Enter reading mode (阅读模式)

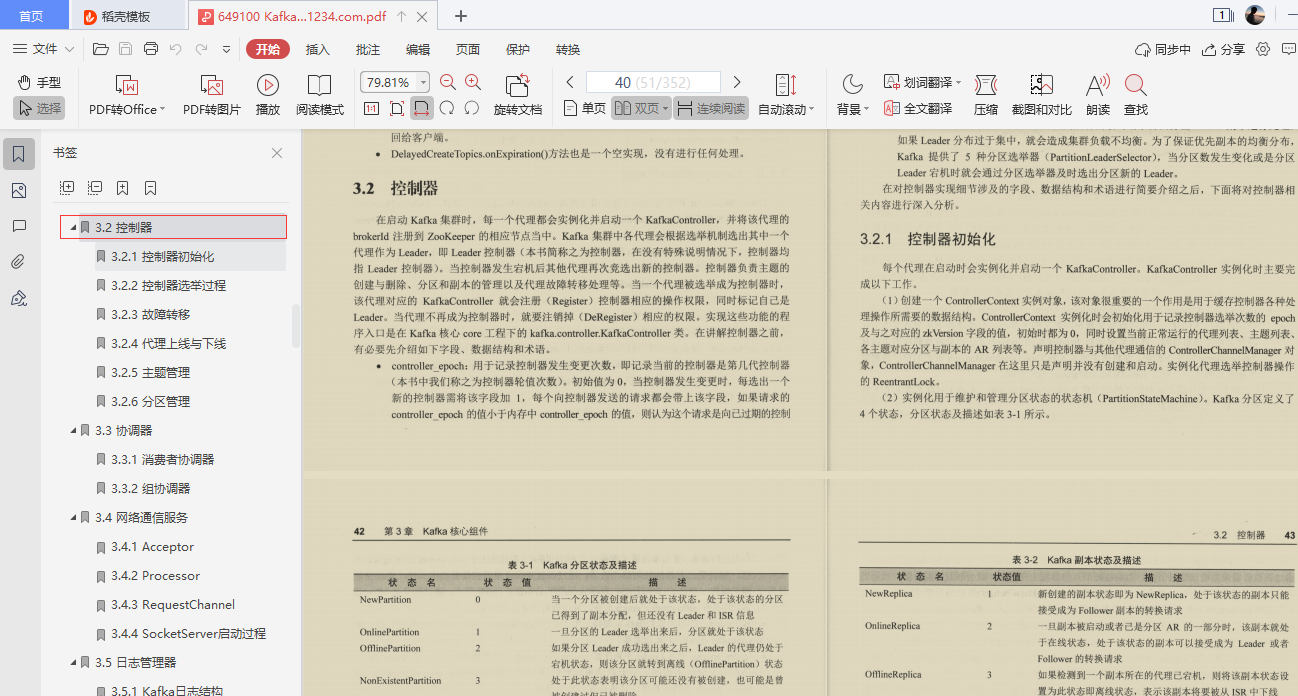(x=320, y=95)
